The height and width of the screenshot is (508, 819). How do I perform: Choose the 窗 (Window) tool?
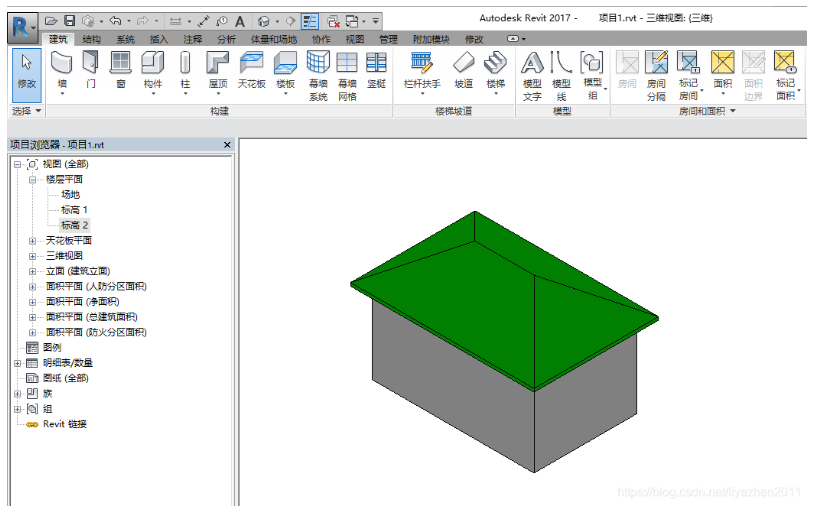(121, 70)
